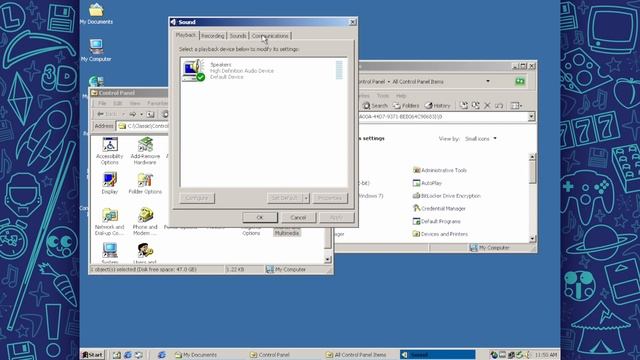Click the system tray clock
640x360 pixels.
545,355
